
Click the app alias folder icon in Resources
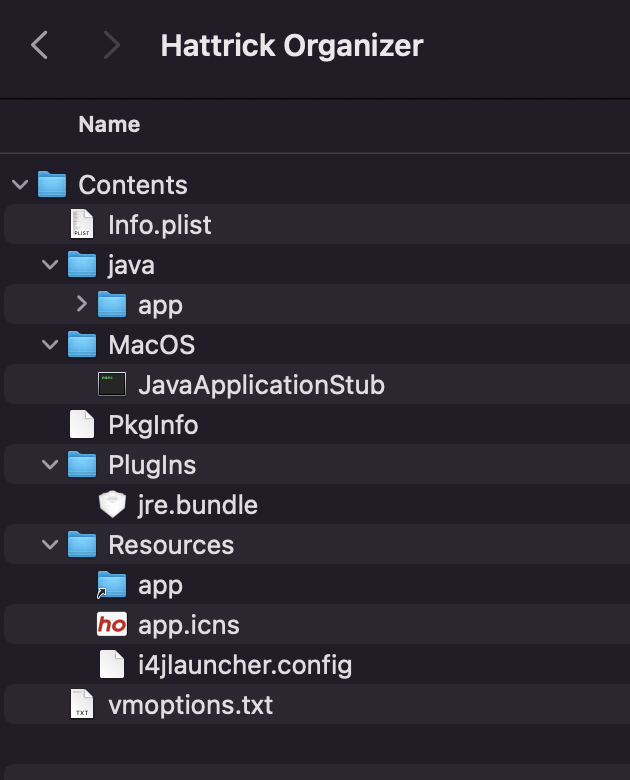(x=111, y=585)
